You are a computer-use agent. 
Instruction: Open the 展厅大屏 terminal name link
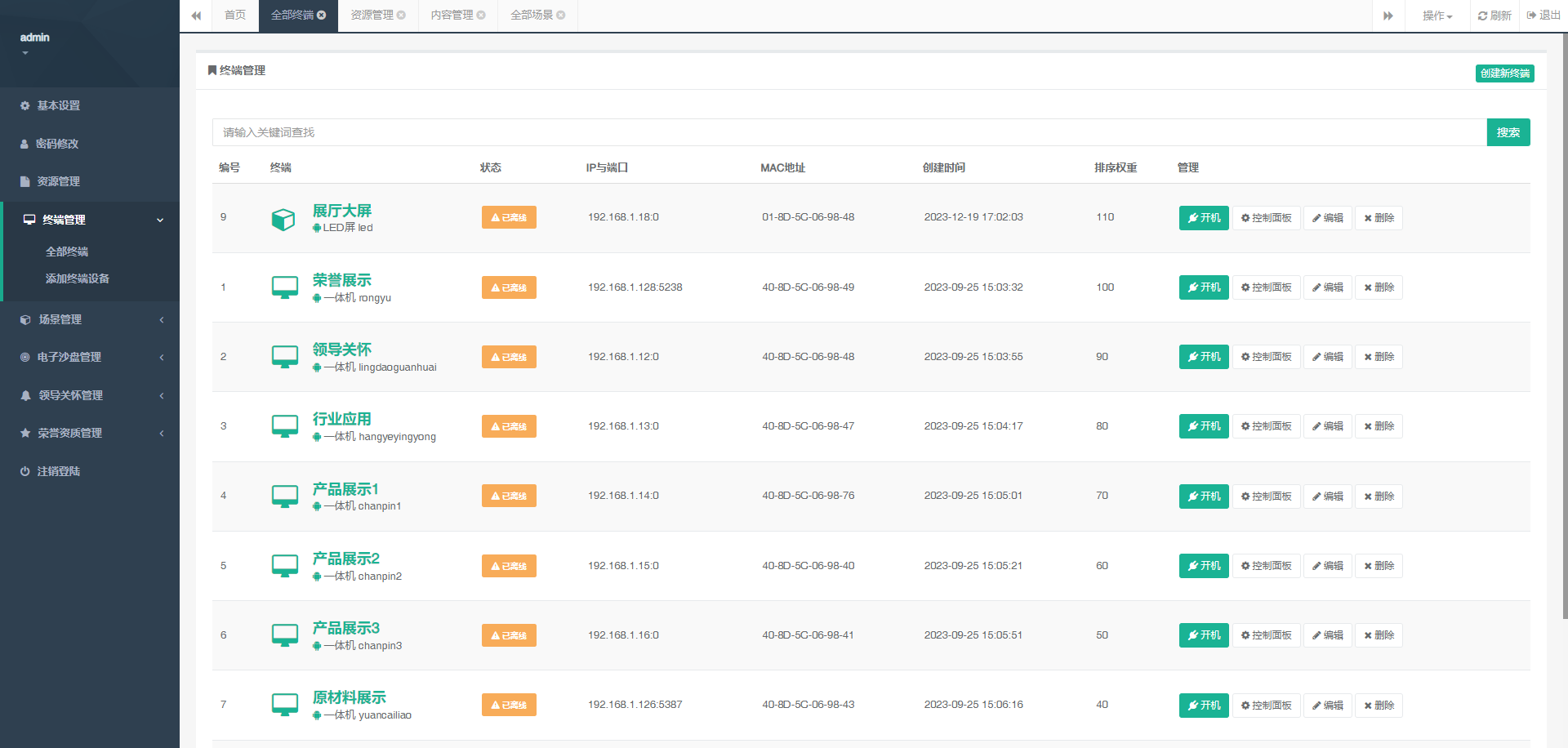click(342, 211)
